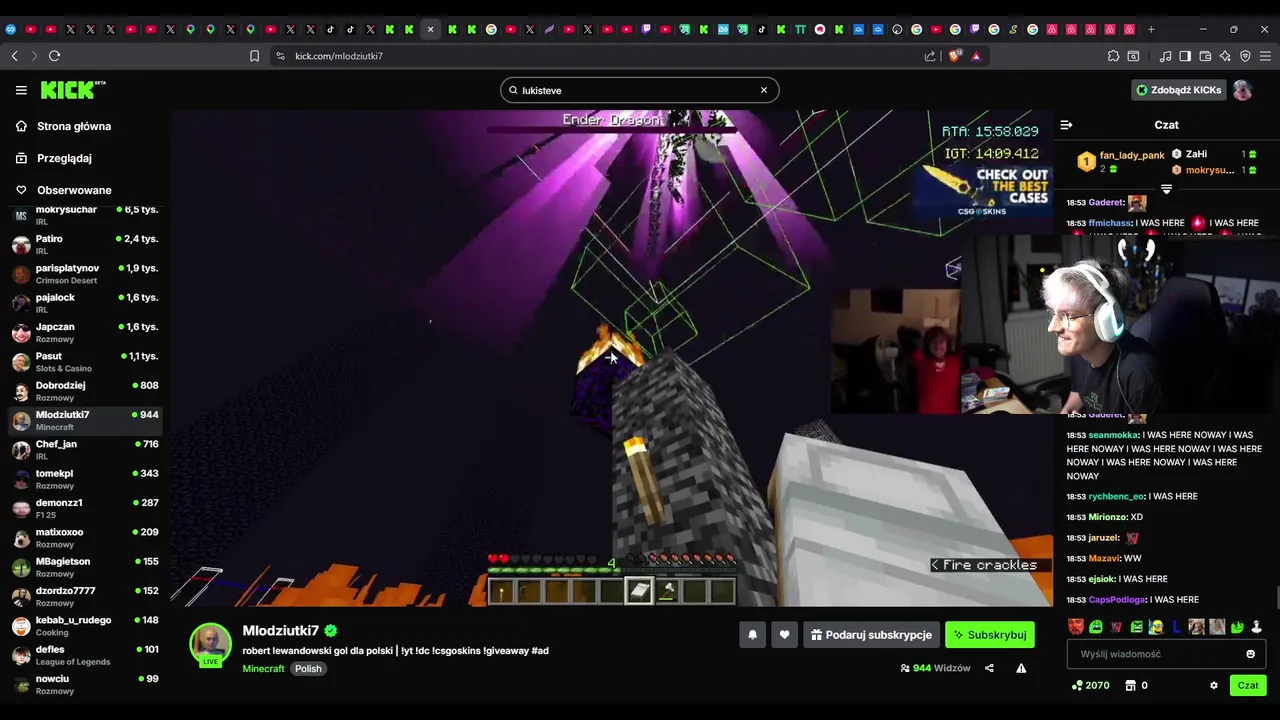Viewport: 1280px width, 720px height.
Task: Open the browser extensions puzzle icon
Action: click(x=1113, y=56)
